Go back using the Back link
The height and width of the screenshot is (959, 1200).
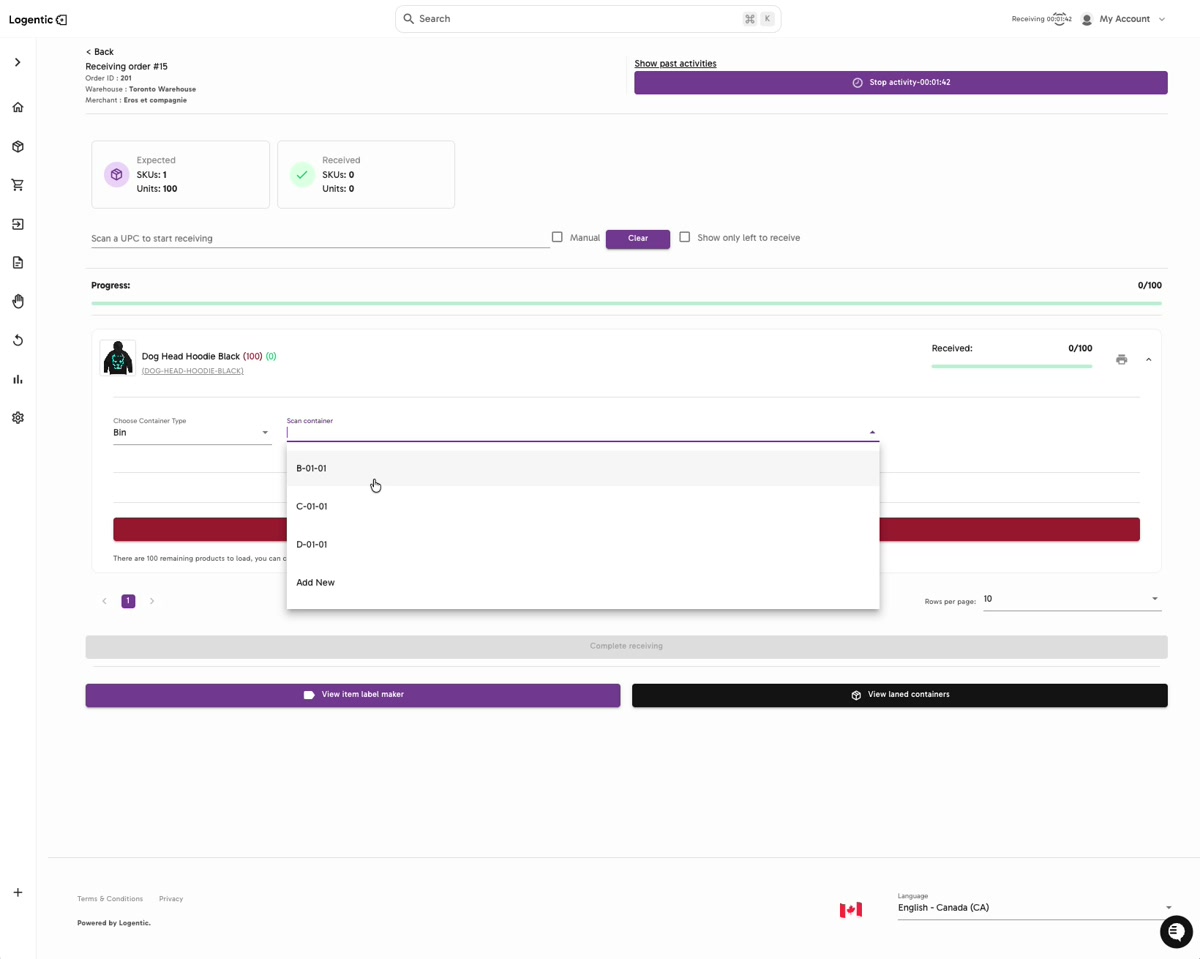click(99, 52)
